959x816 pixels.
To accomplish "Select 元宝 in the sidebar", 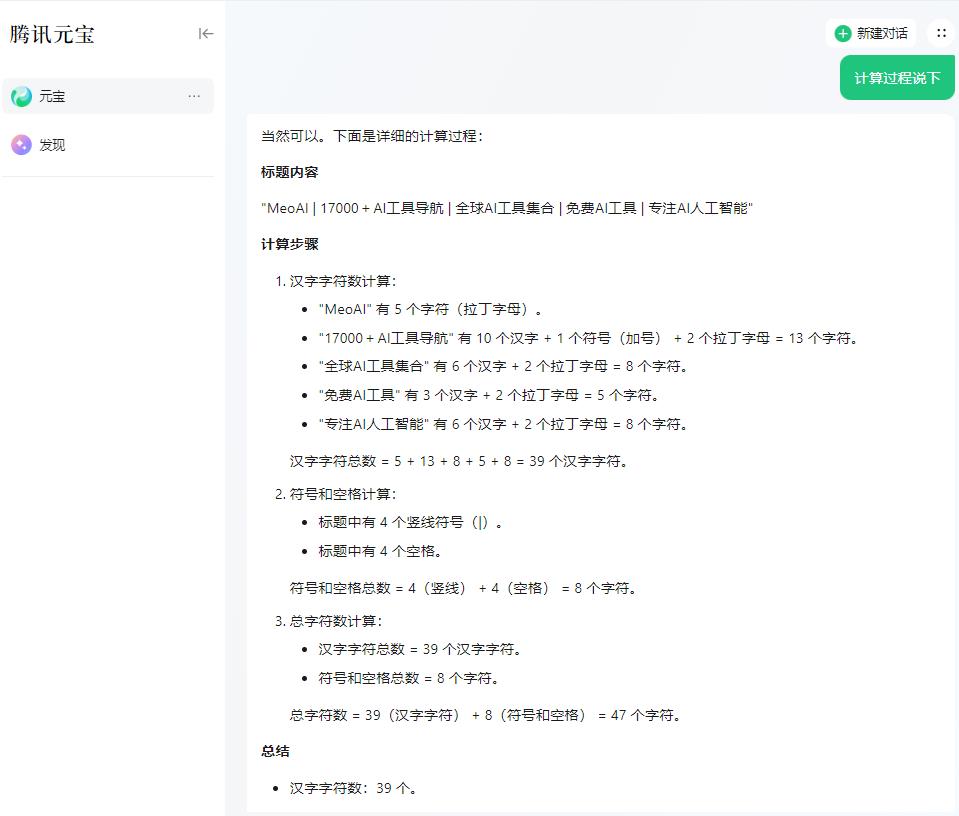I will coord(108,96).
